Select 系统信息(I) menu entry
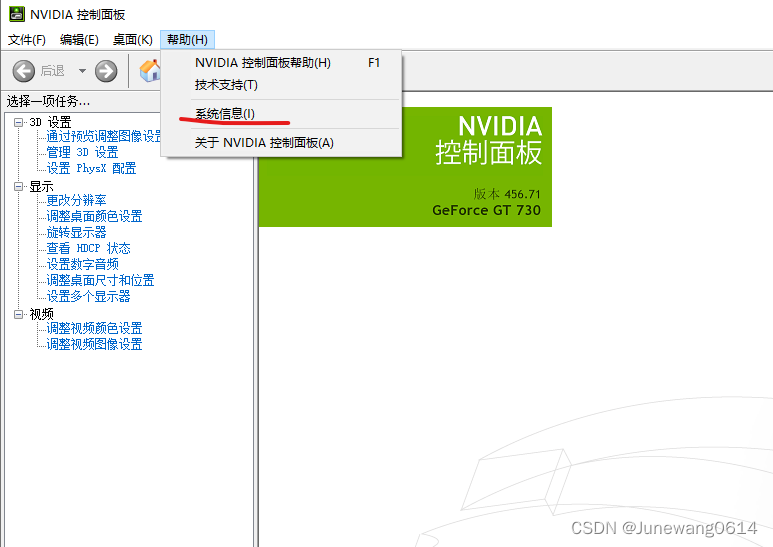The image size is (773, 547). point(282,114)
